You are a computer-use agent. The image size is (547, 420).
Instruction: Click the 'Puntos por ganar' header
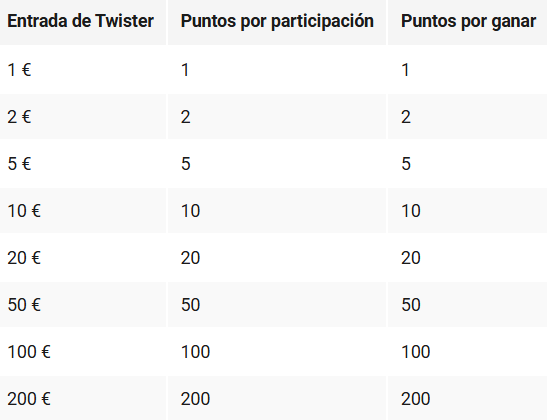[468, 21]
